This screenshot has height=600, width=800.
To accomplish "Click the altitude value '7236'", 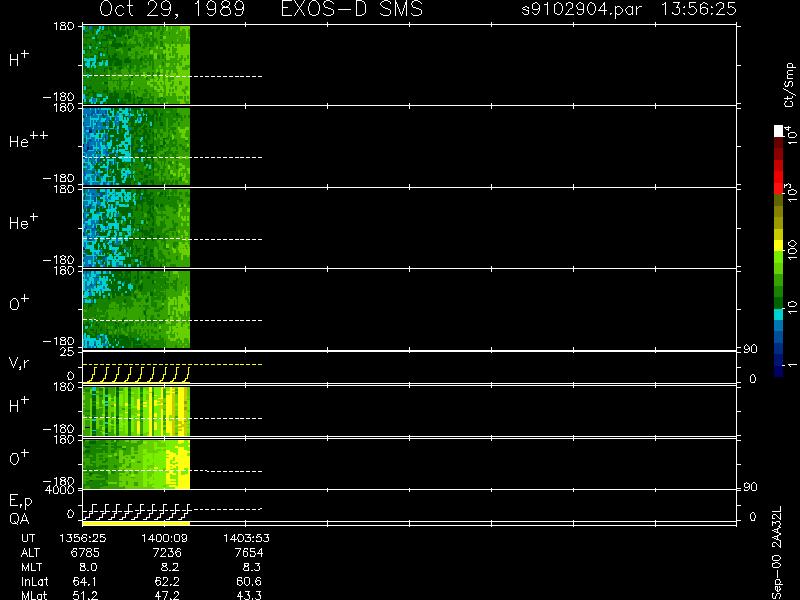I will 167,553.
